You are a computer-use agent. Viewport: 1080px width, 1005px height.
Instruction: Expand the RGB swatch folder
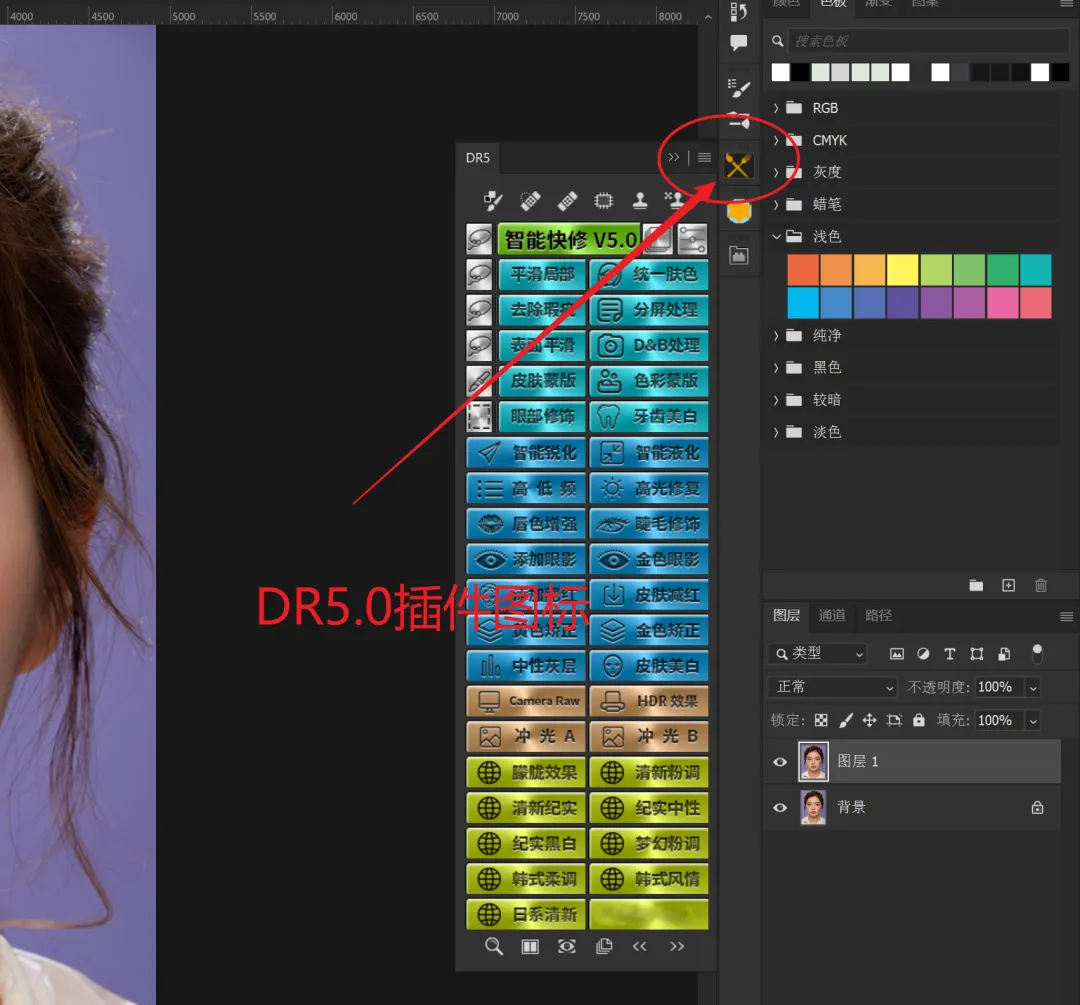(776, 108)
